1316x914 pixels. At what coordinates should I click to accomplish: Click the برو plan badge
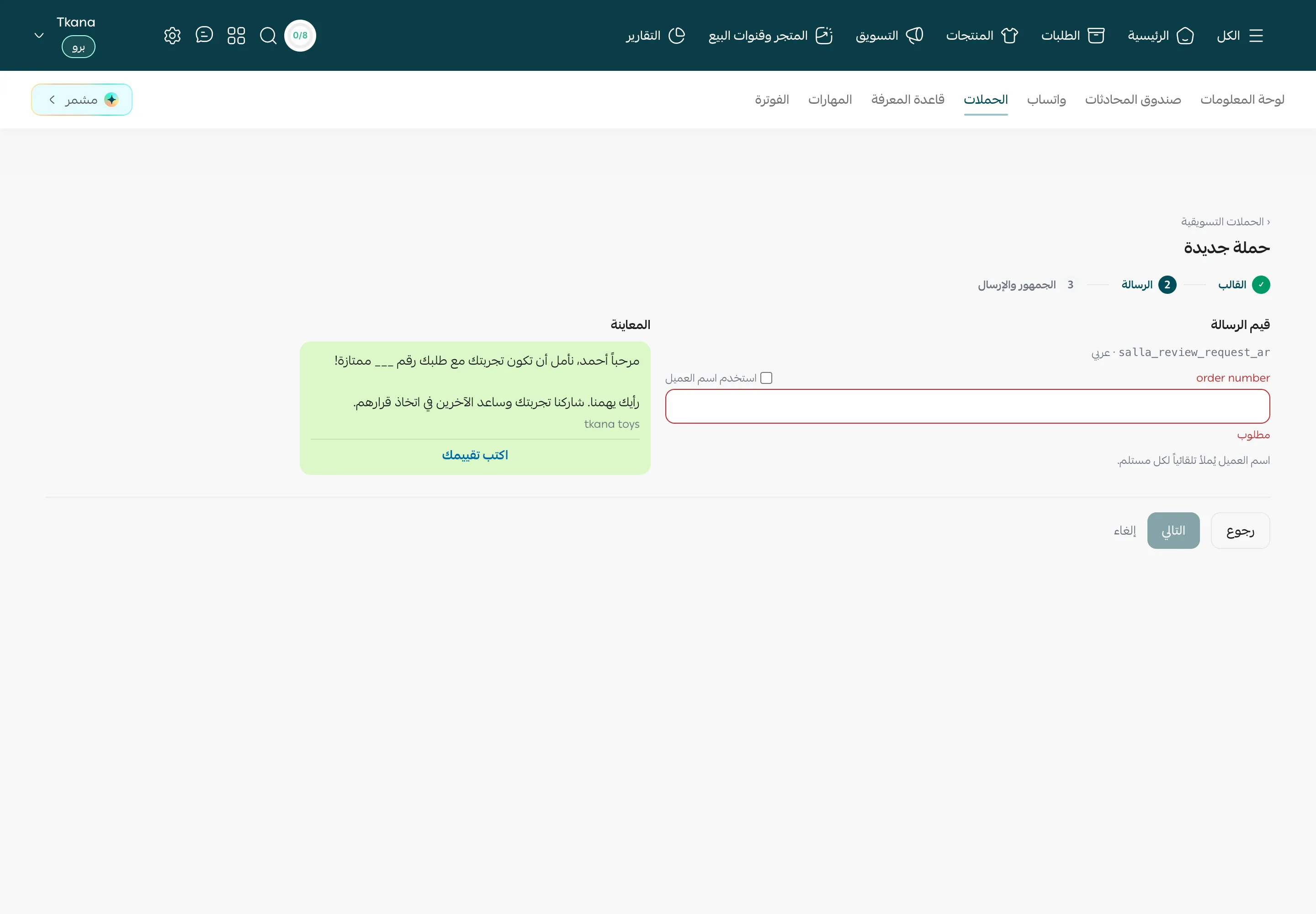tap(79, 47)
